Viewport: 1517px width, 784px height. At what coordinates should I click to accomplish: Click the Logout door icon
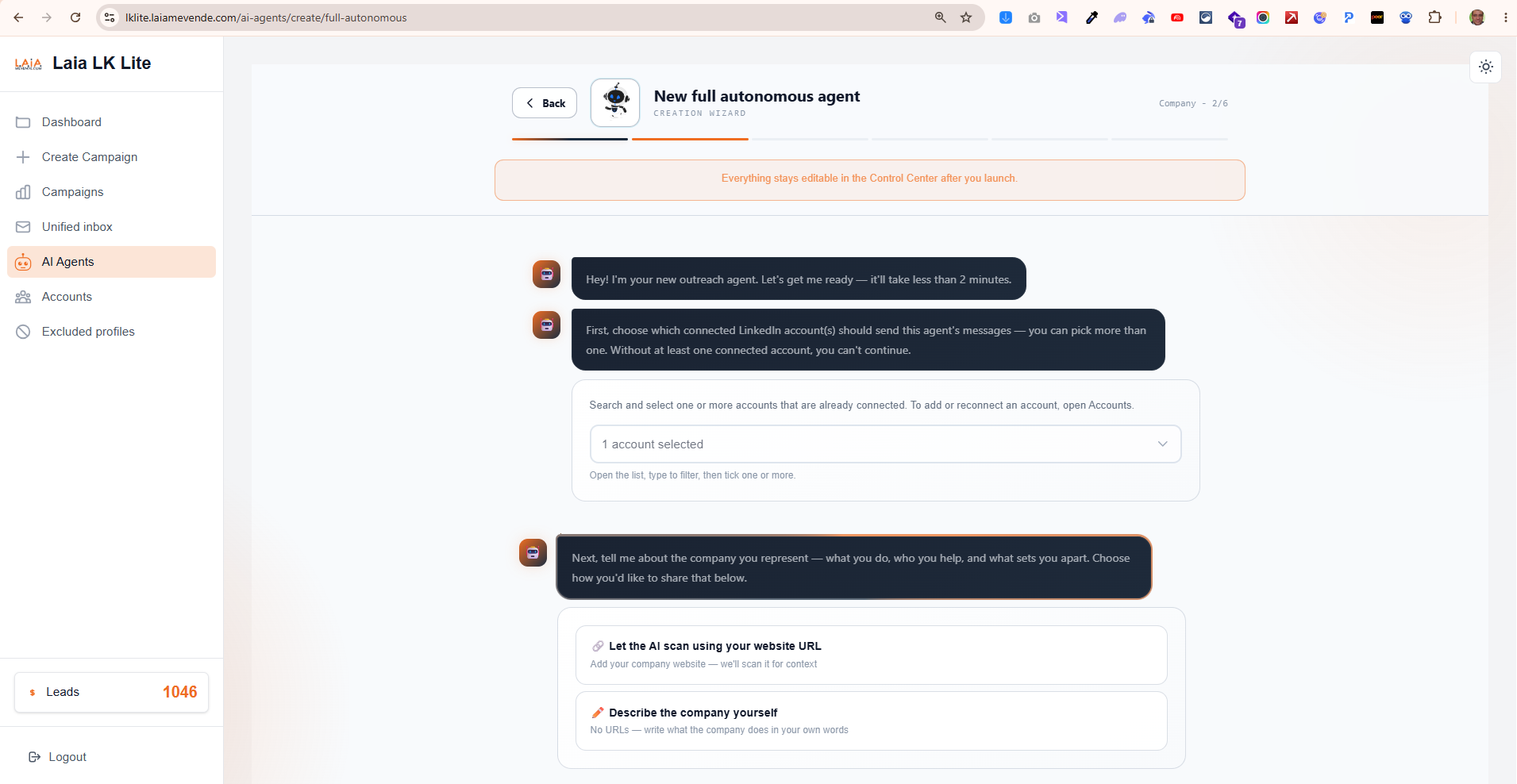click(34, 757)
